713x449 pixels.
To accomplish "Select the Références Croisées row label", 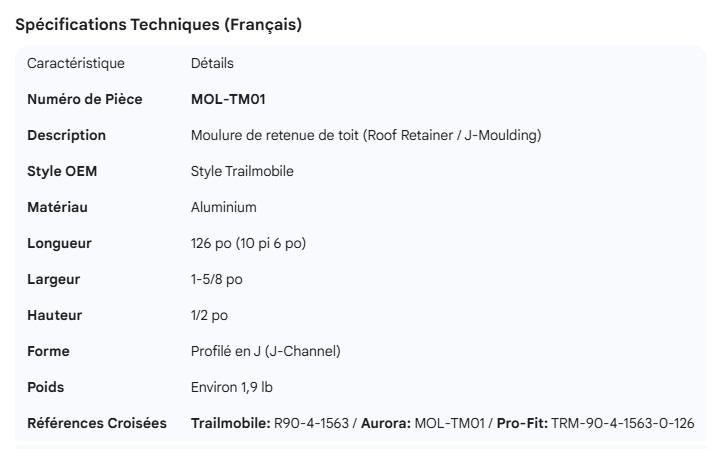I will 97,423.
